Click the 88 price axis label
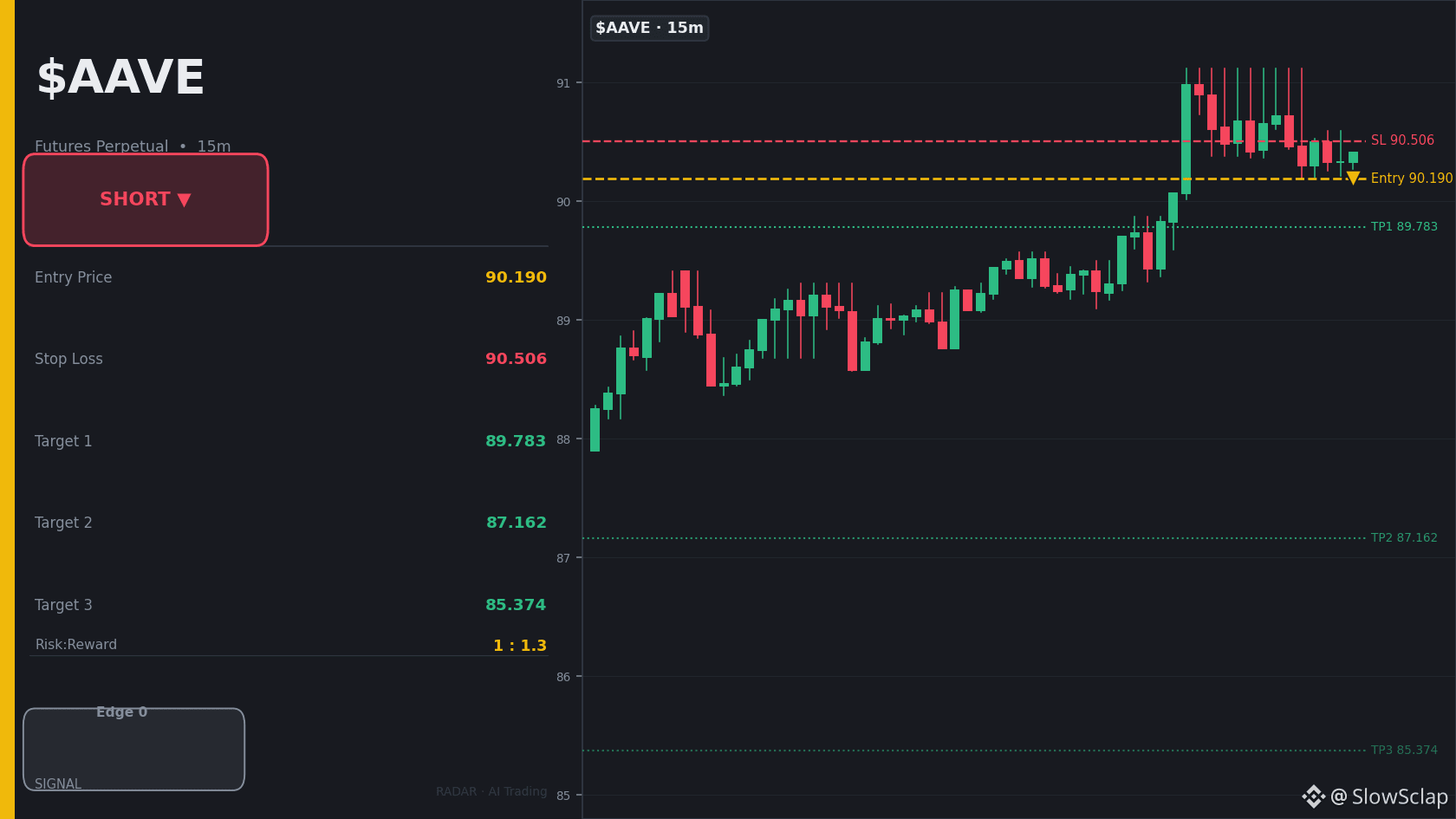 coord(563,439)
